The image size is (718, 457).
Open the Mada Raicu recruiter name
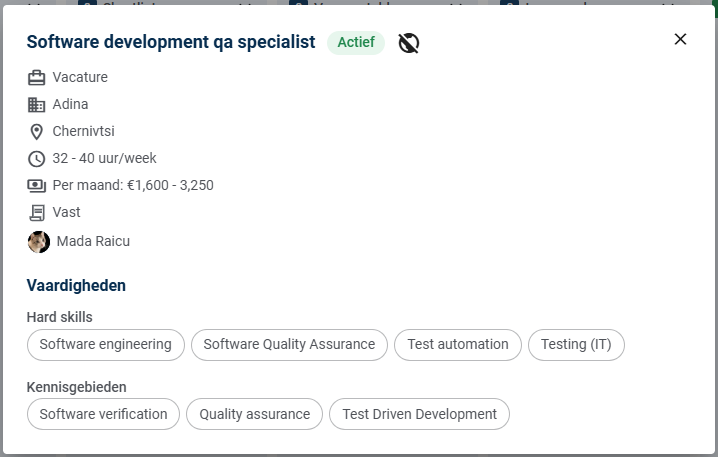[x=93, y=241]
